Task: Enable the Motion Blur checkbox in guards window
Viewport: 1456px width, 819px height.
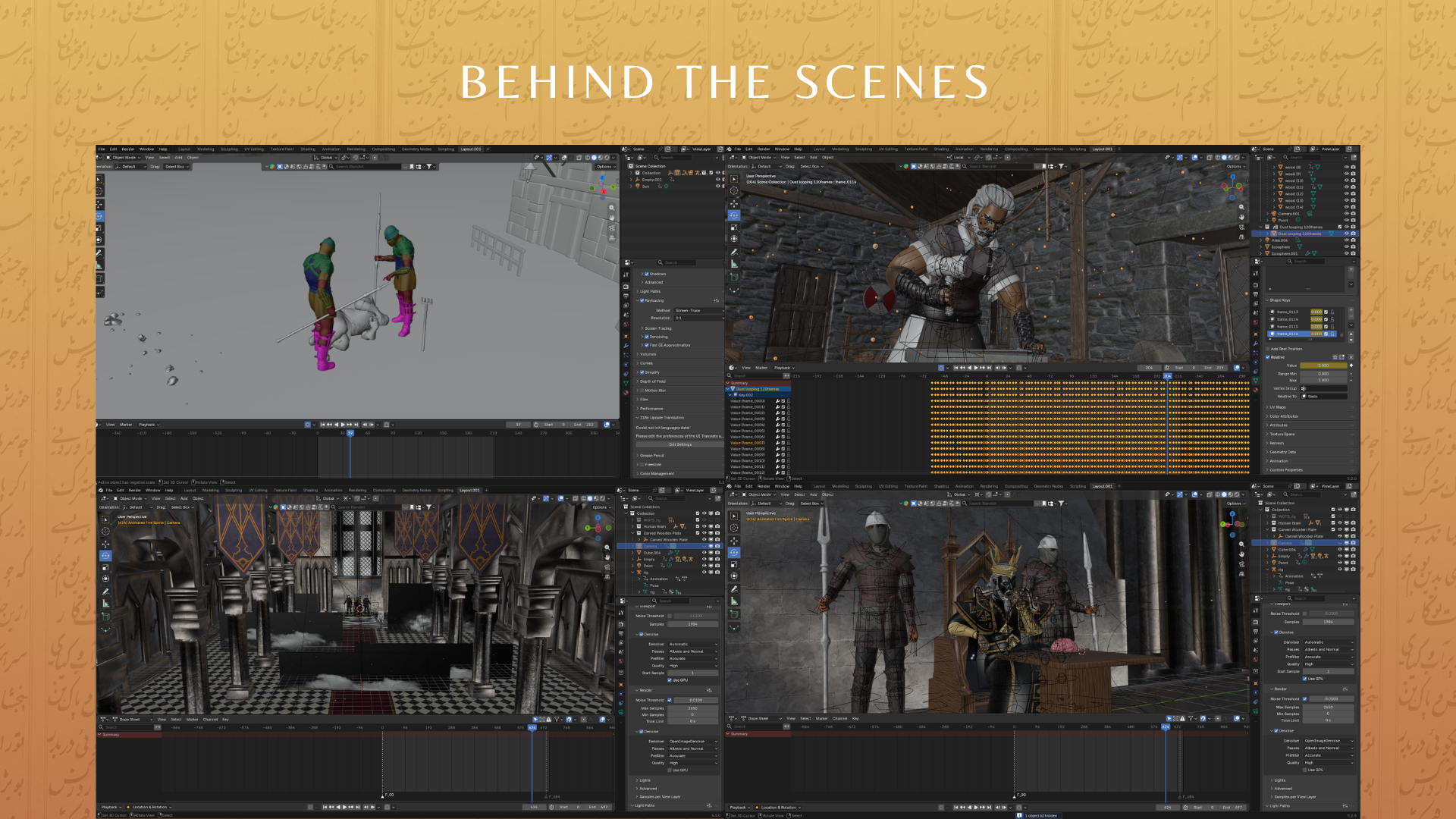Action: pyautogui.click(x=642, y=391)
